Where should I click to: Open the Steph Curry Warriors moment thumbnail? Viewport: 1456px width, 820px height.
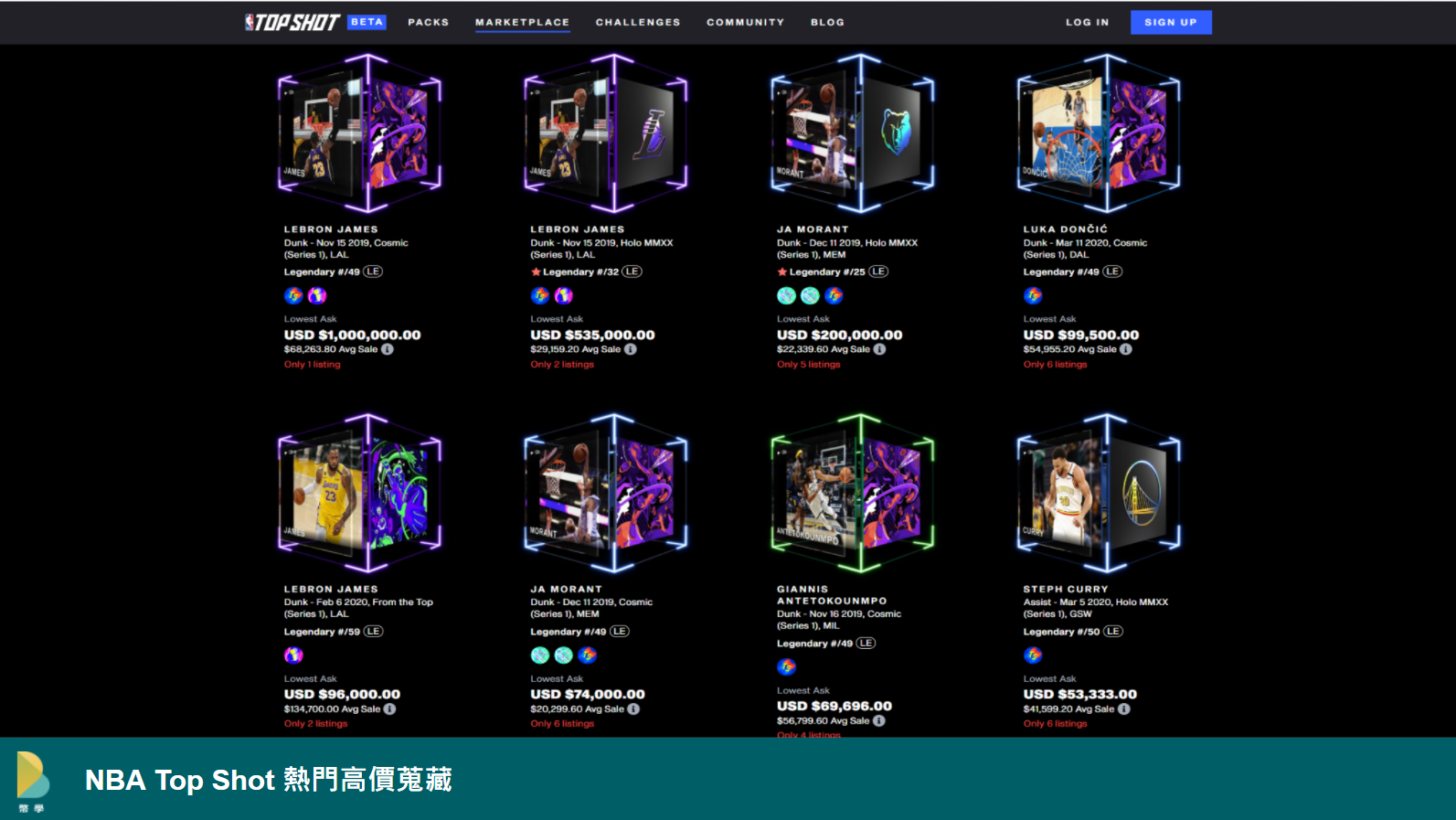point(1100,494)
